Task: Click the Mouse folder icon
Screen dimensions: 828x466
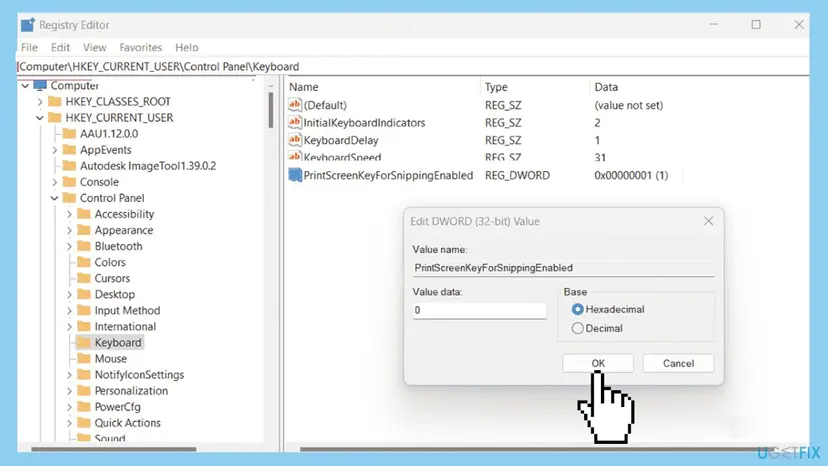Action: [84, 358]
